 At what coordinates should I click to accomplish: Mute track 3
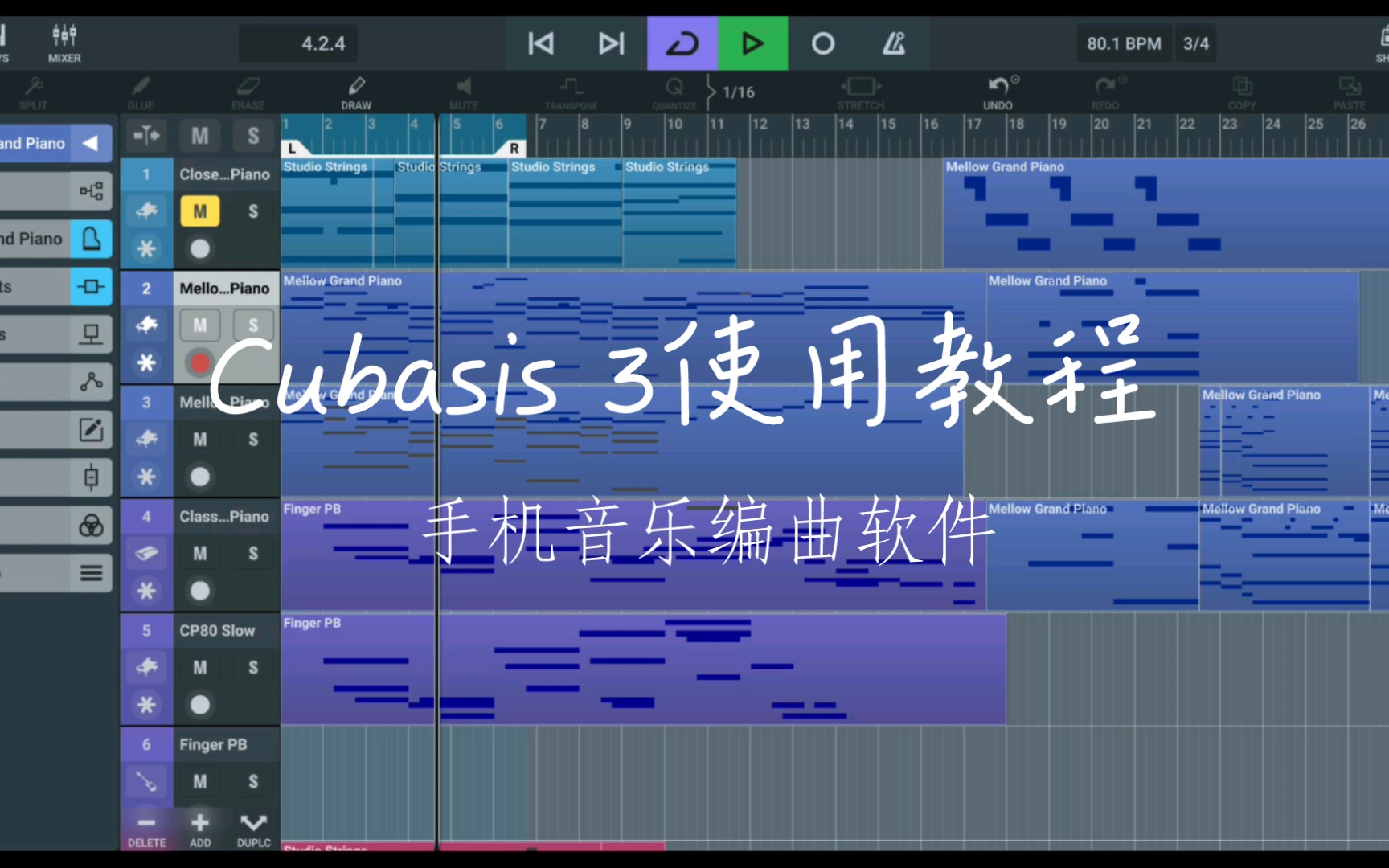click(x=200, y=440)
